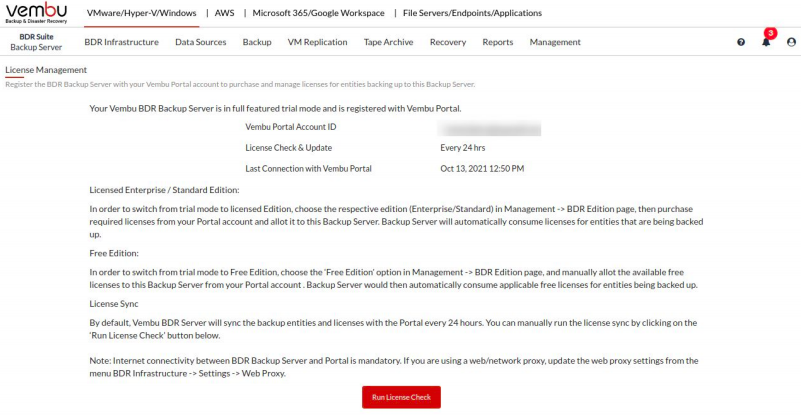Open File Servers/Endpoints/Applications tab
Viewport: 801px width, 416px height.
[x=472, y=13]
